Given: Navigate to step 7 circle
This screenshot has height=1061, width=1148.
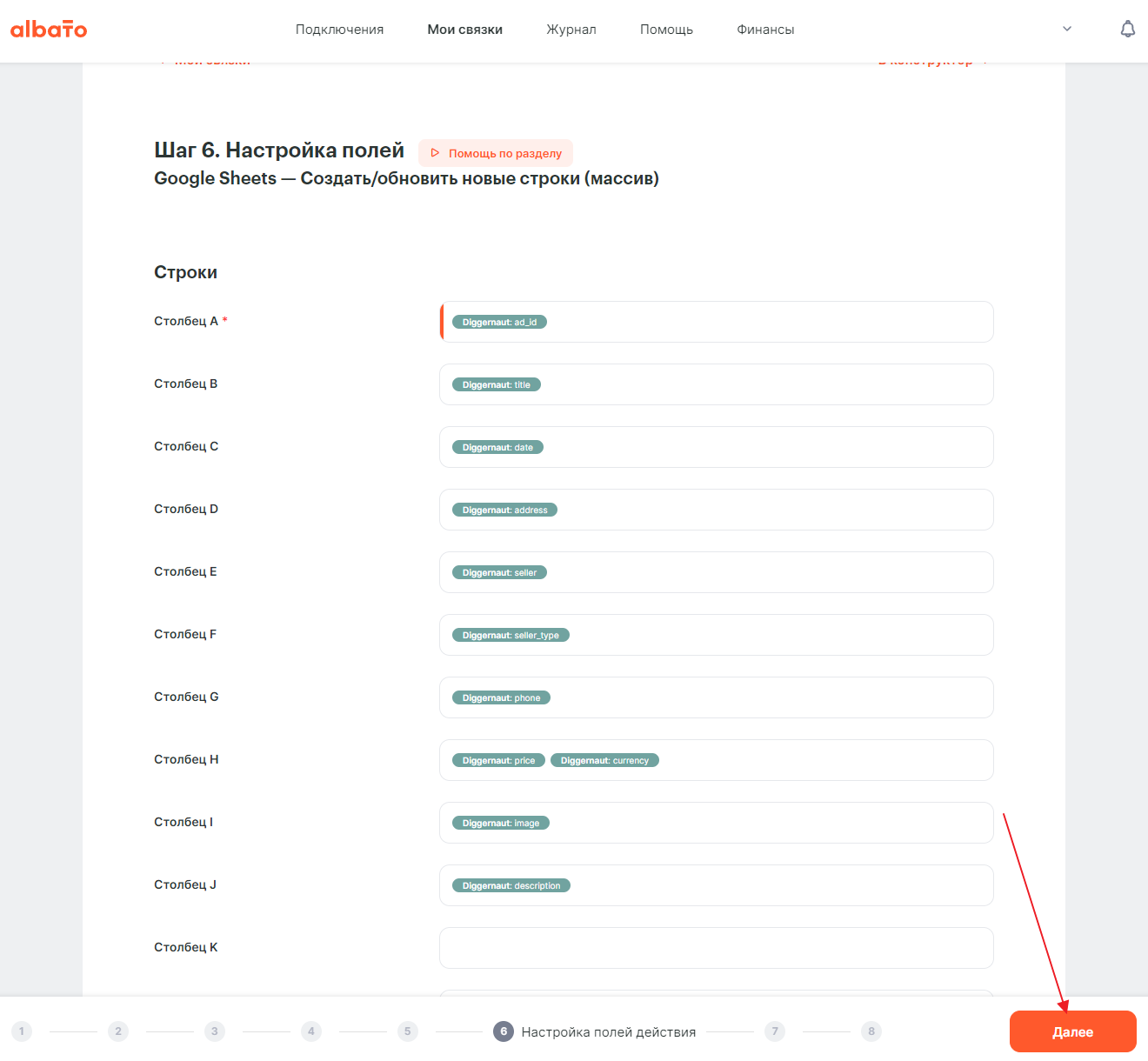Looking at the screenshot, I should 775,1031.
